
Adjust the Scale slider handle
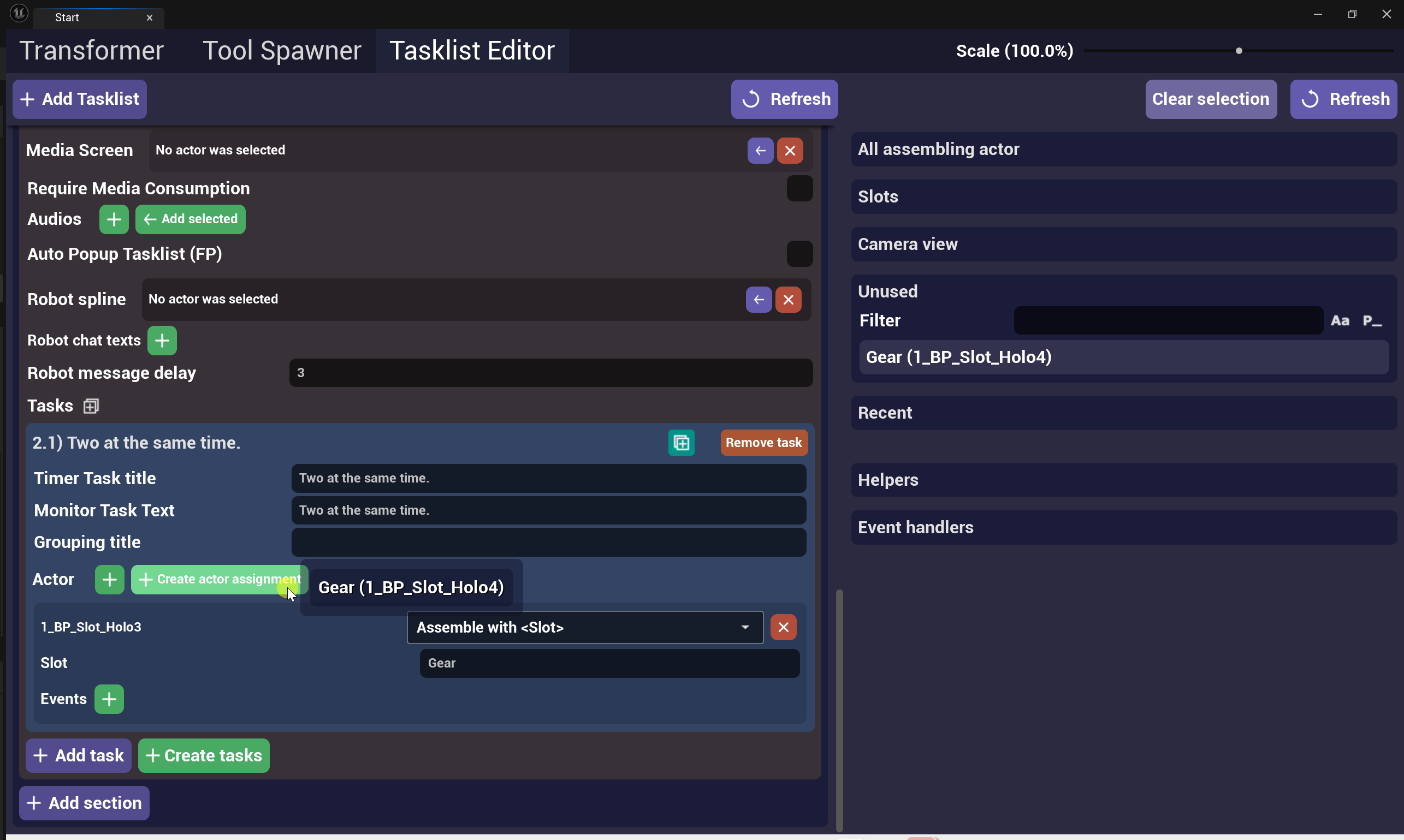pyautogui.click(x=1239, y=51)
